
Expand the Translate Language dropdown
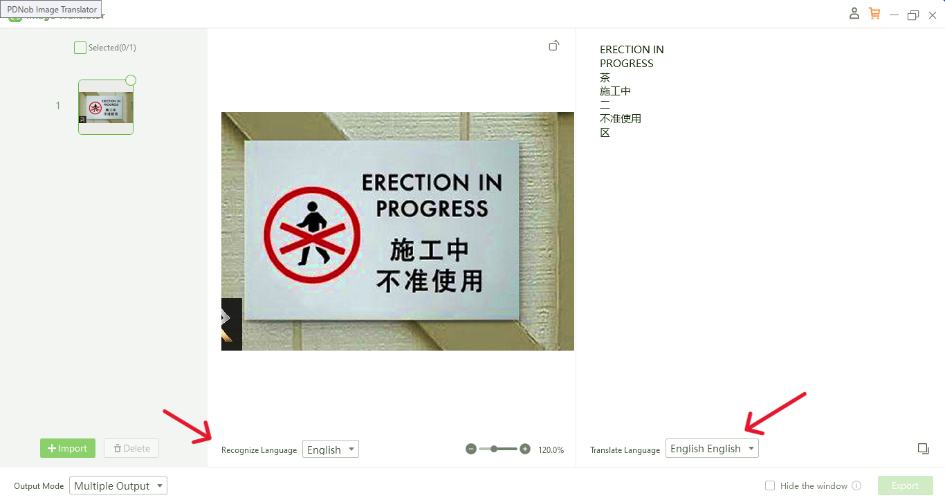coord(712,448)
